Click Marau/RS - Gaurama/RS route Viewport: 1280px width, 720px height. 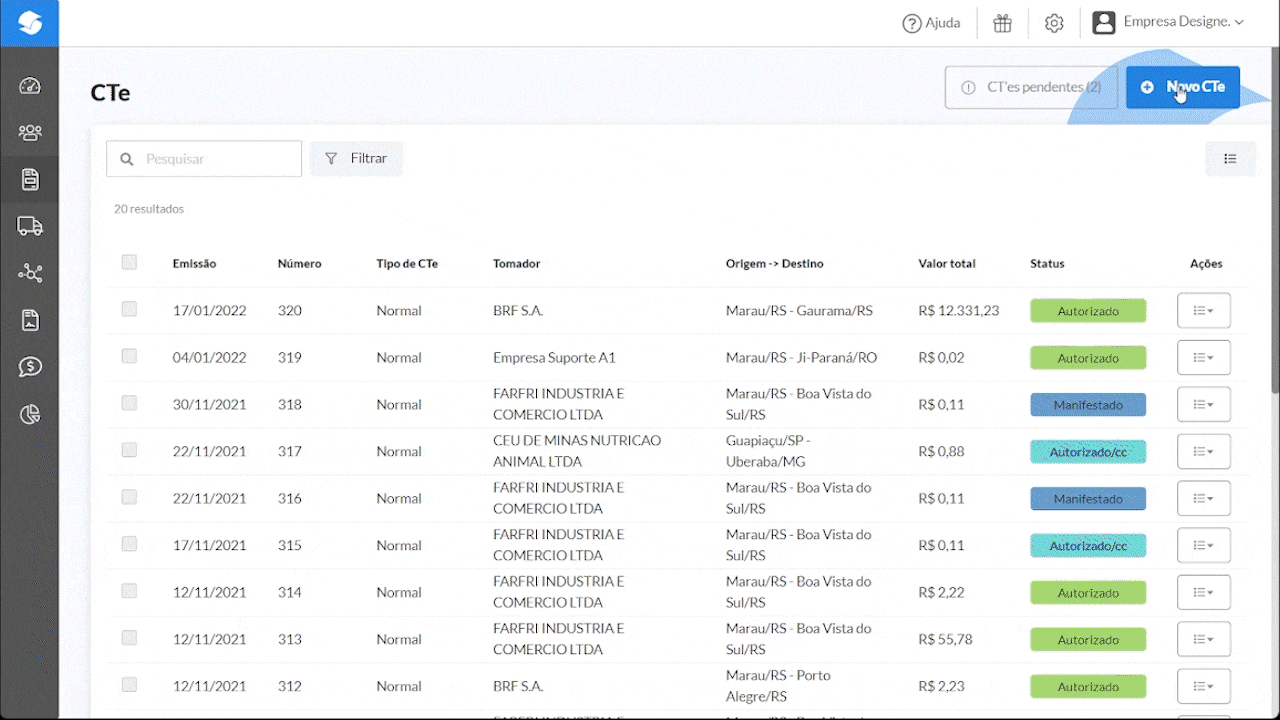click(x=799, y=311)
